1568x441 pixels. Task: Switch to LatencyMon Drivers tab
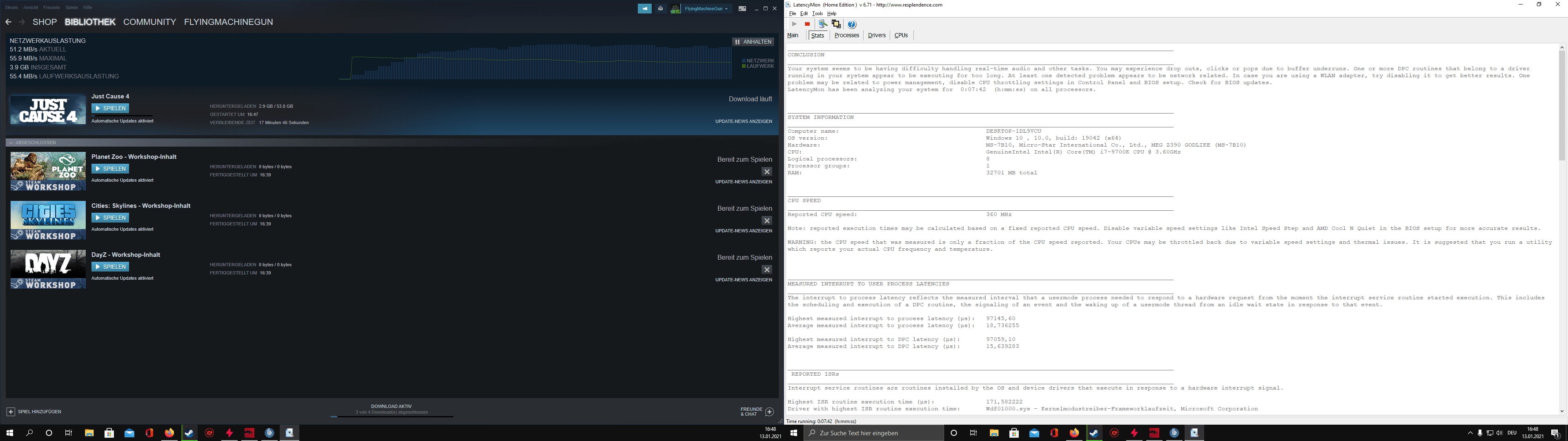(x=877, y=36)
